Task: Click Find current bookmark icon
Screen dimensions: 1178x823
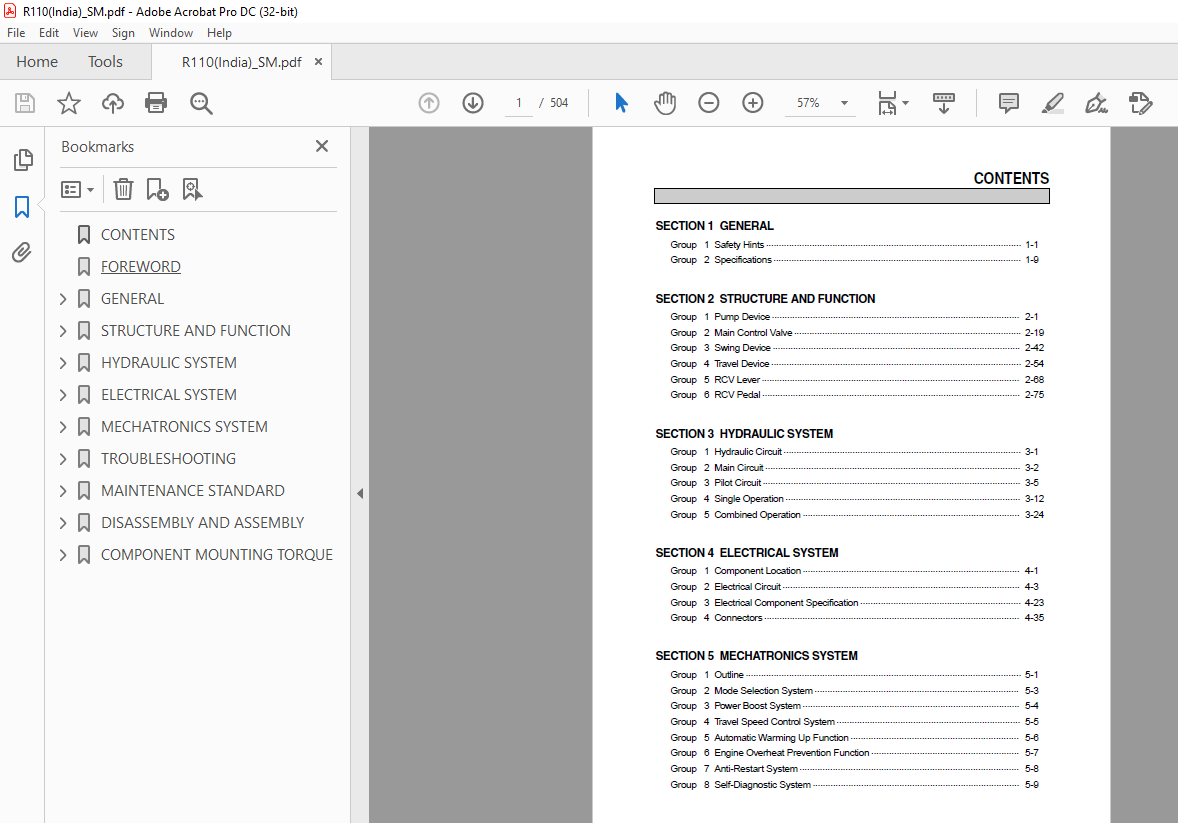Action: click(192, 189)
